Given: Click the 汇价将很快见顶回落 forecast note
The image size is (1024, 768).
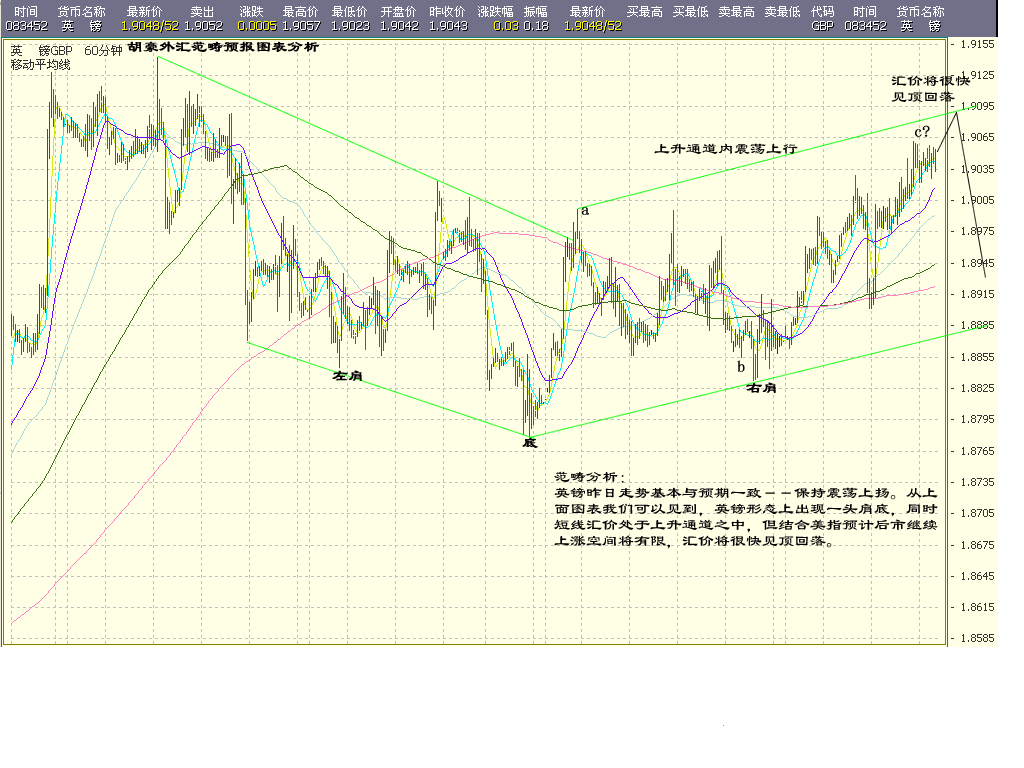Looking at the screenshot, I should (x=931, y=89).
